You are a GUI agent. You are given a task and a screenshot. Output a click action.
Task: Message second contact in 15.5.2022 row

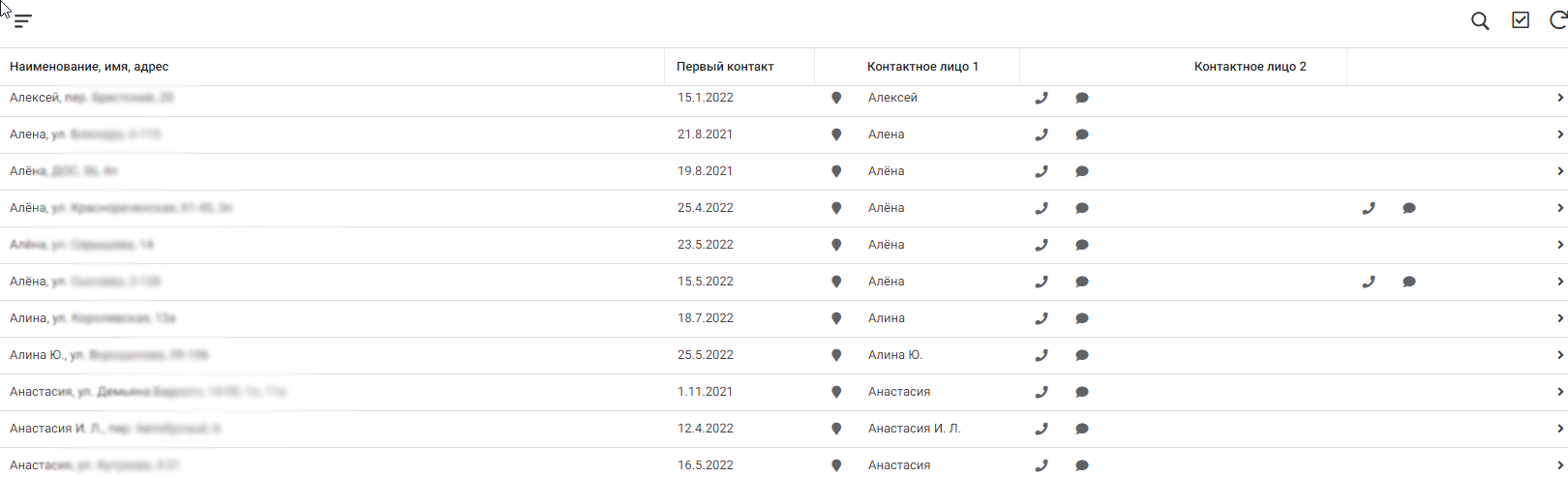1409,282
